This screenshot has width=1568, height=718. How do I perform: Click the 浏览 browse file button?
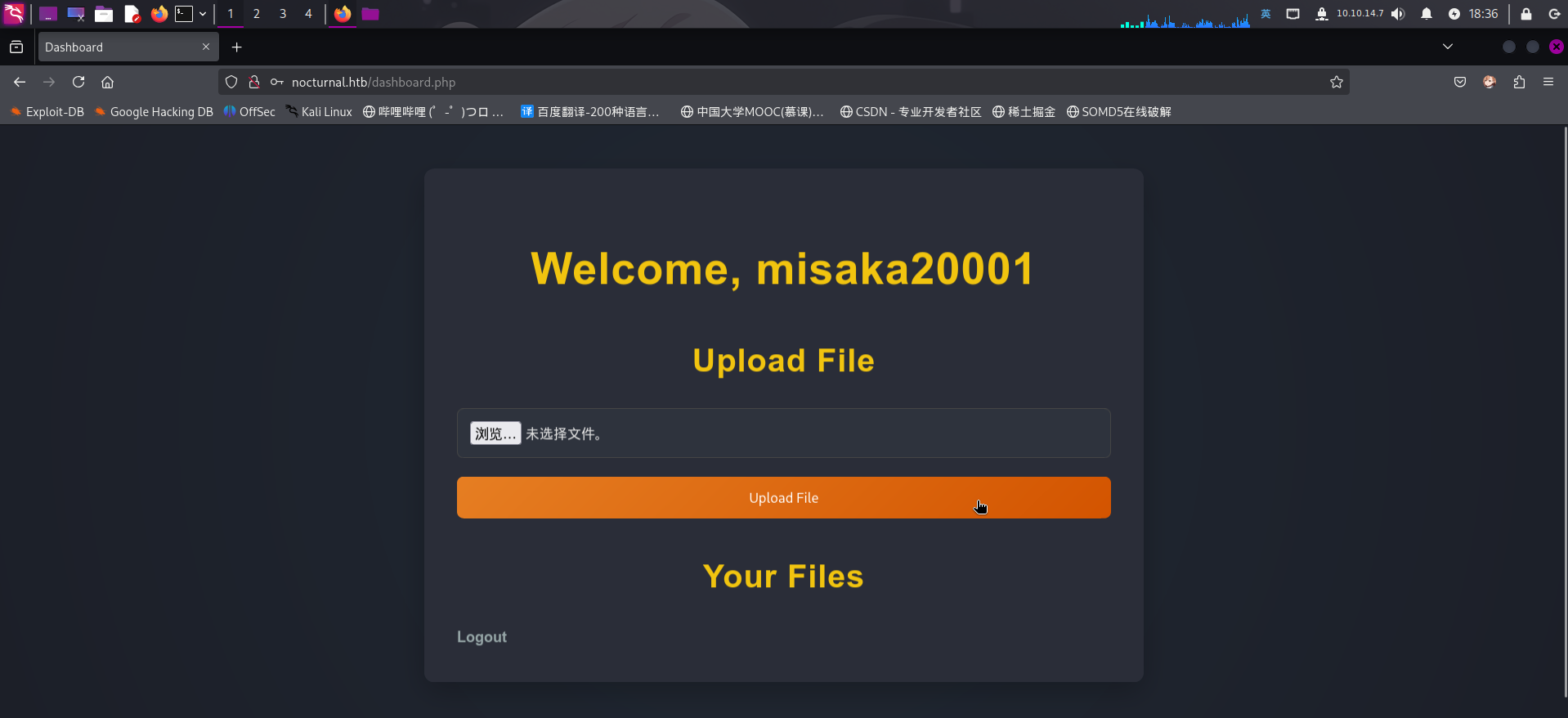[495, 433]
